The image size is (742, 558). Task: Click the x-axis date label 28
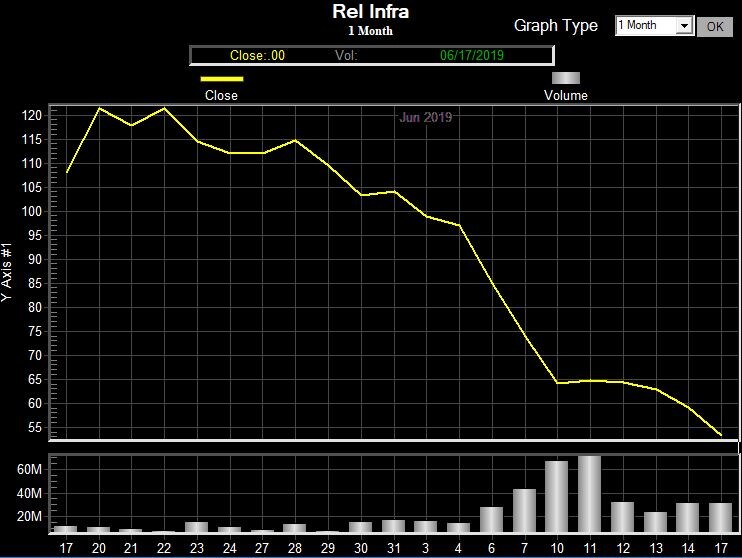point(295,549)
